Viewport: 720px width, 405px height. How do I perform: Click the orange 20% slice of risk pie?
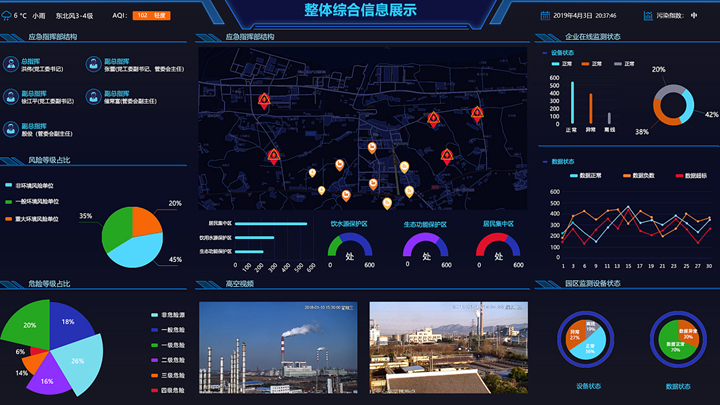(146, 222)
